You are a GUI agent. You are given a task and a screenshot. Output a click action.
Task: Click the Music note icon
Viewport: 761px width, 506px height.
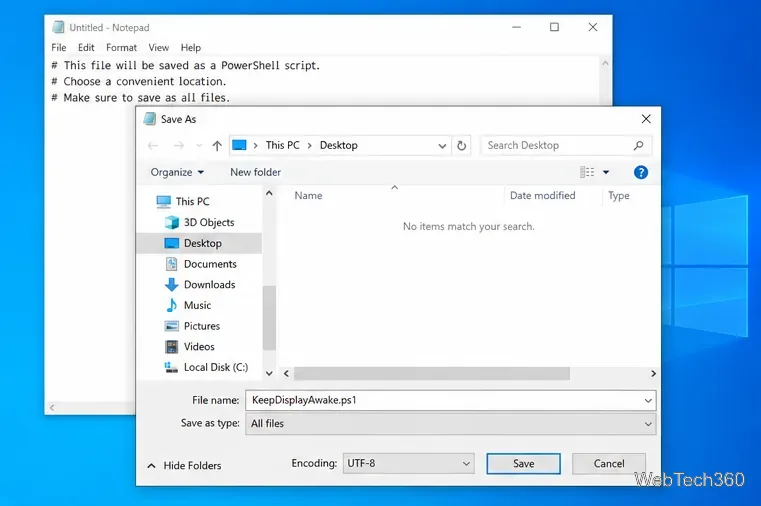click(171, 305)
